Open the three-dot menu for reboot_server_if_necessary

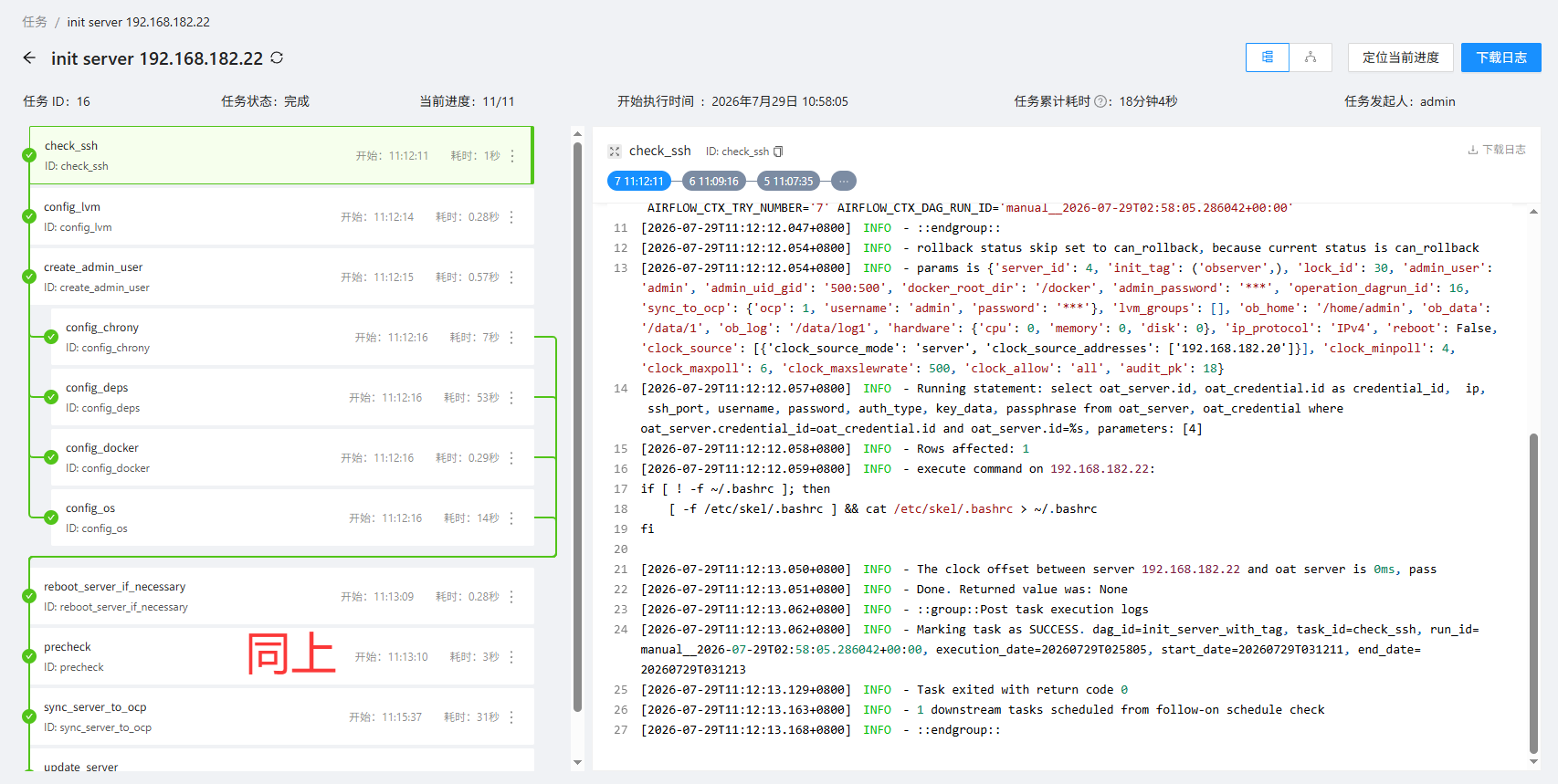(511, 597)
